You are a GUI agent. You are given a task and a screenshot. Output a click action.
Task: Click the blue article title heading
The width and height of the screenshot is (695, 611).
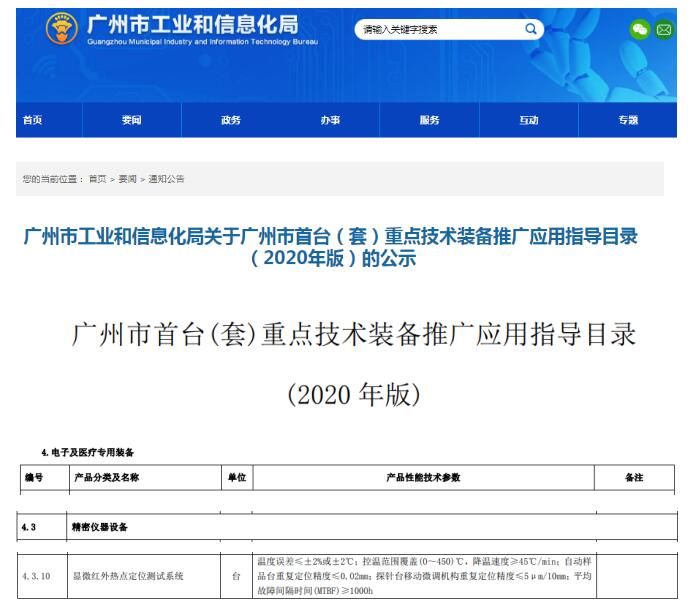click(332, 247)
